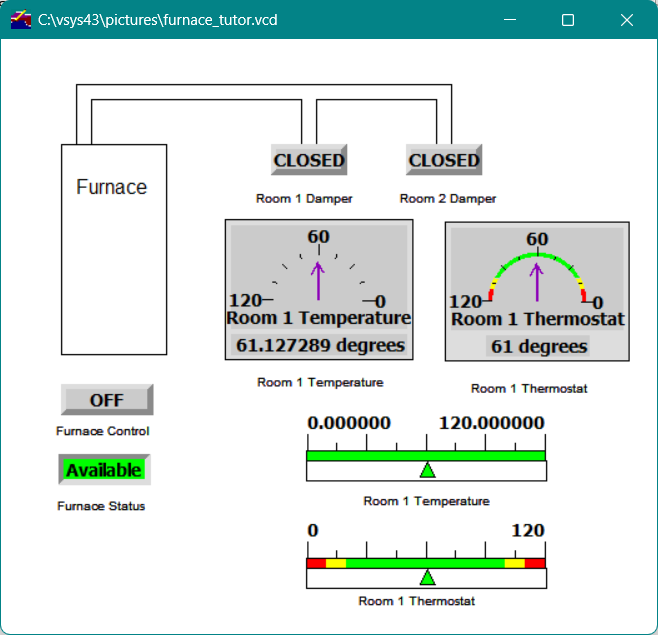Click the green Room 1 Temperature bar
Image resolution: width=658 pixels, height=635 pixels.
coord(380,456)
